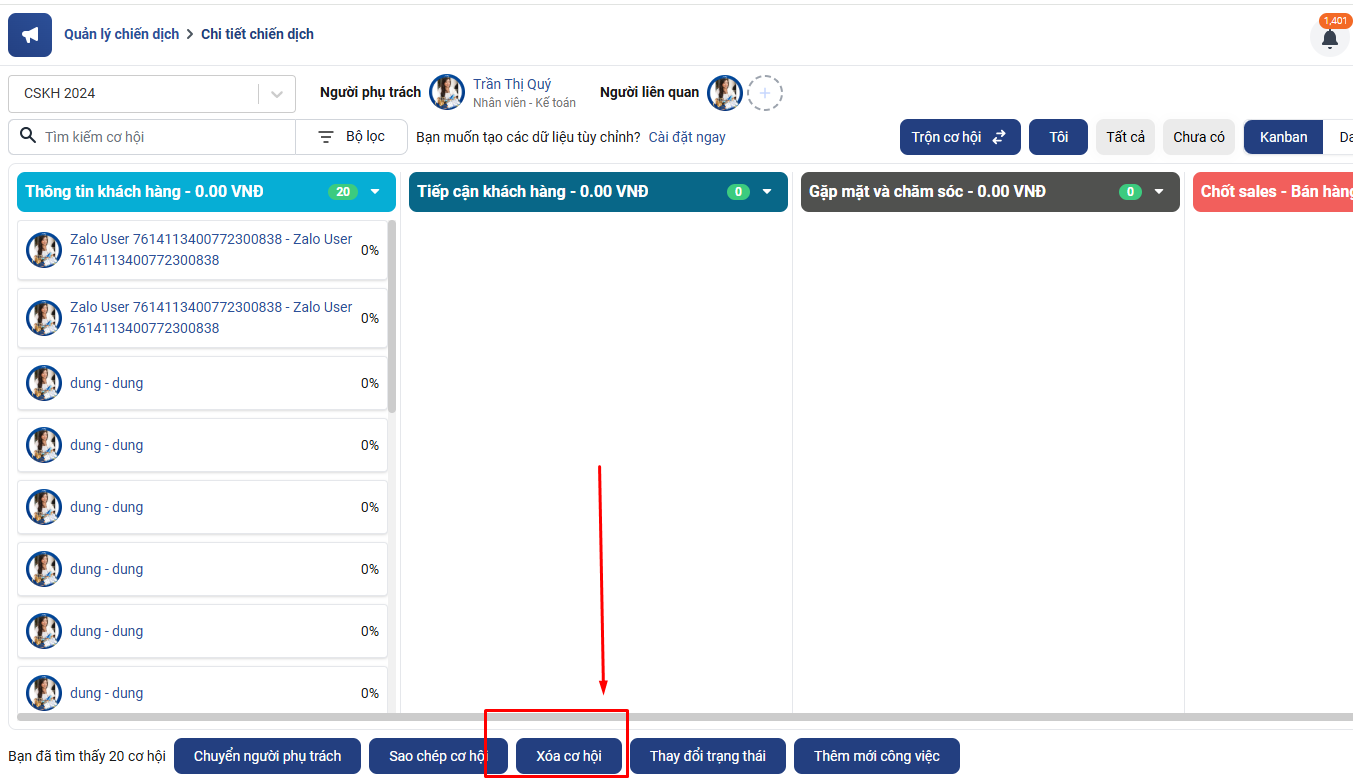Click the megaphone campaign icon
Viewport: 1353px width, 778px height.
point(30,35)
